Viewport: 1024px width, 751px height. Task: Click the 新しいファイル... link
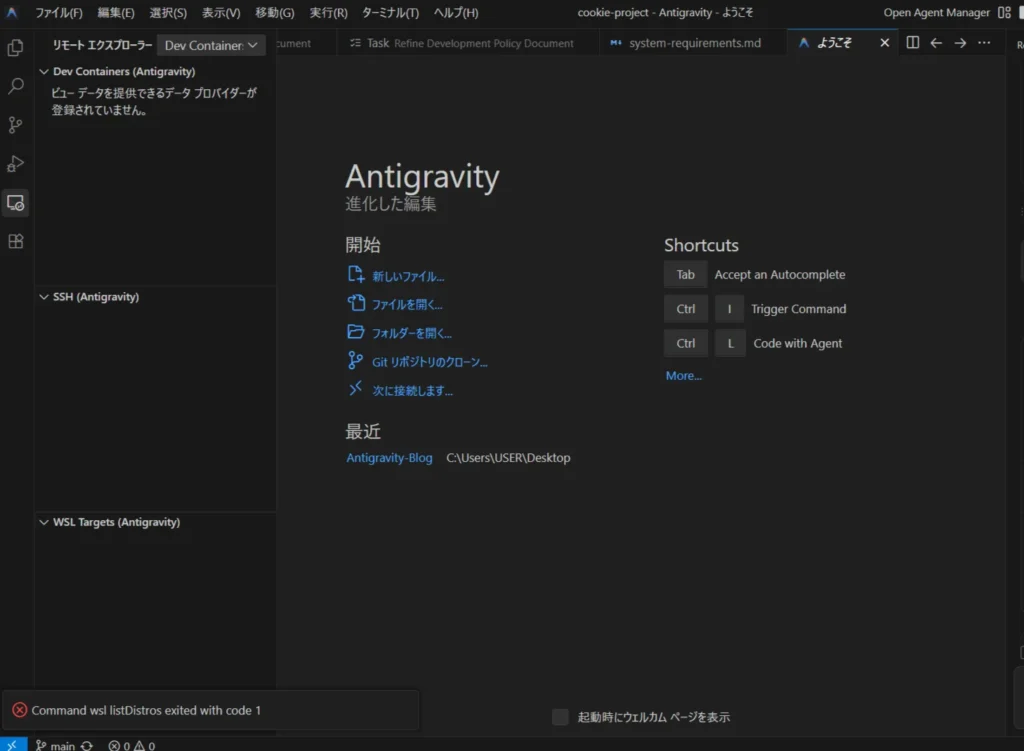click(408, 276)
